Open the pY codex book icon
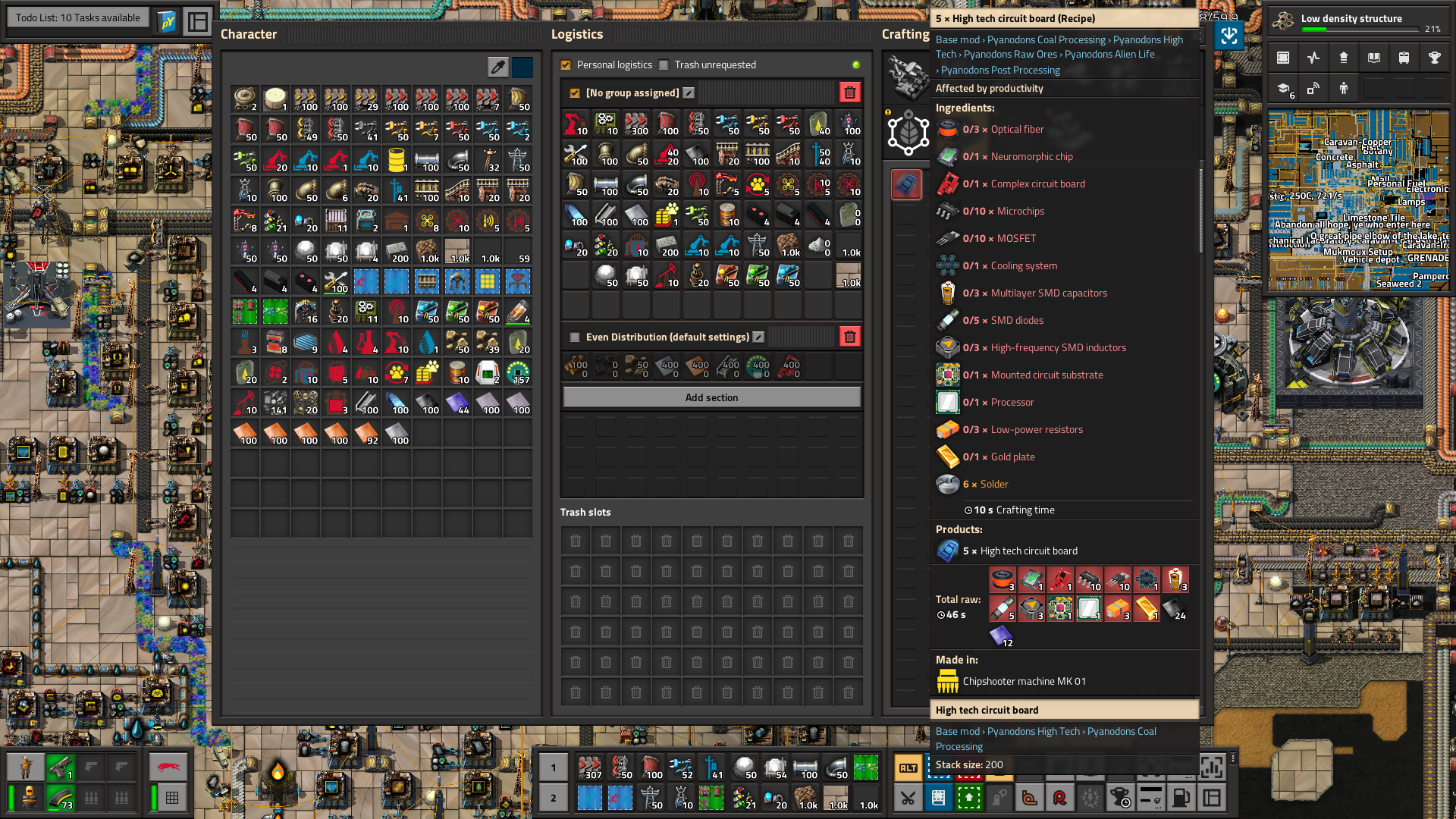 (167, 21)
